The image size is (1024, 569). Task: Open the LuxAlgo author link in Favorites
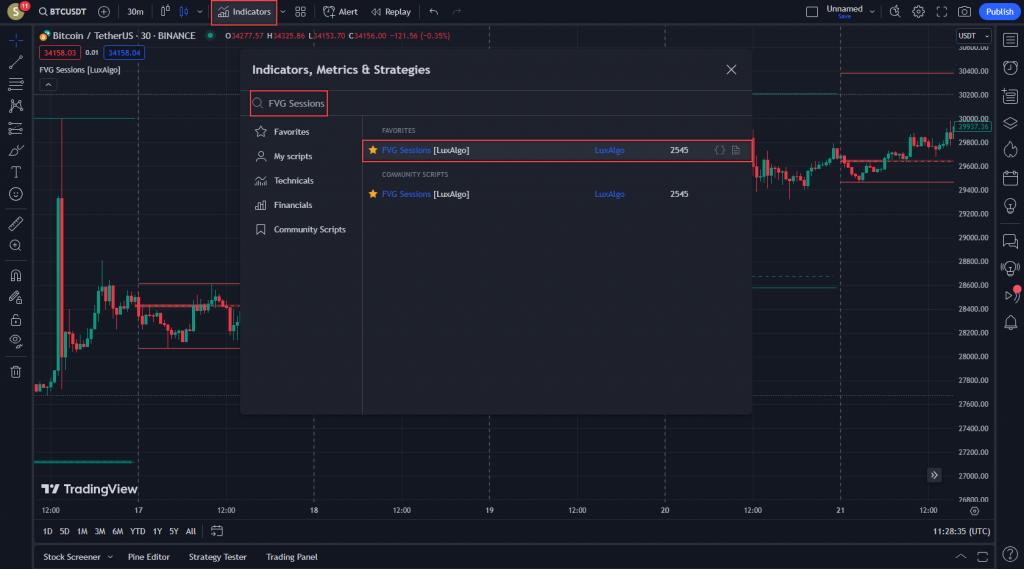point(609,150)
